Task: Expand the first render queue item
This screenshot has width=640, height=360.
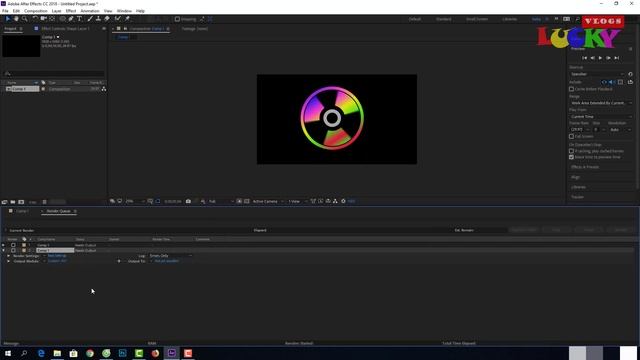Action: [x=4, y=245]
